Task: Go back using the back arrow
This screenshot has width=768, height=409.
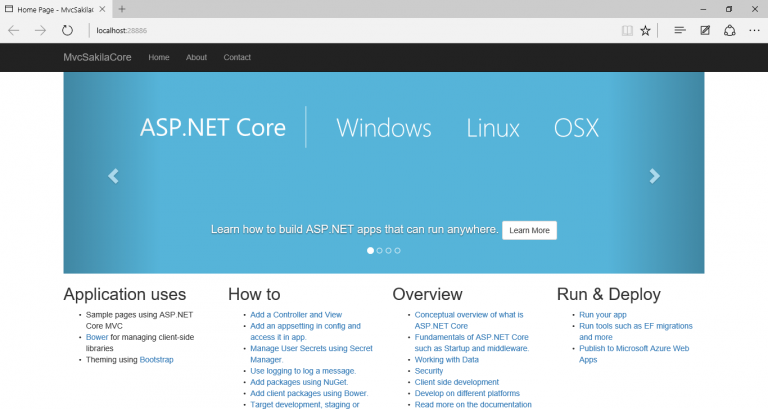Action: tap(14, 30)
